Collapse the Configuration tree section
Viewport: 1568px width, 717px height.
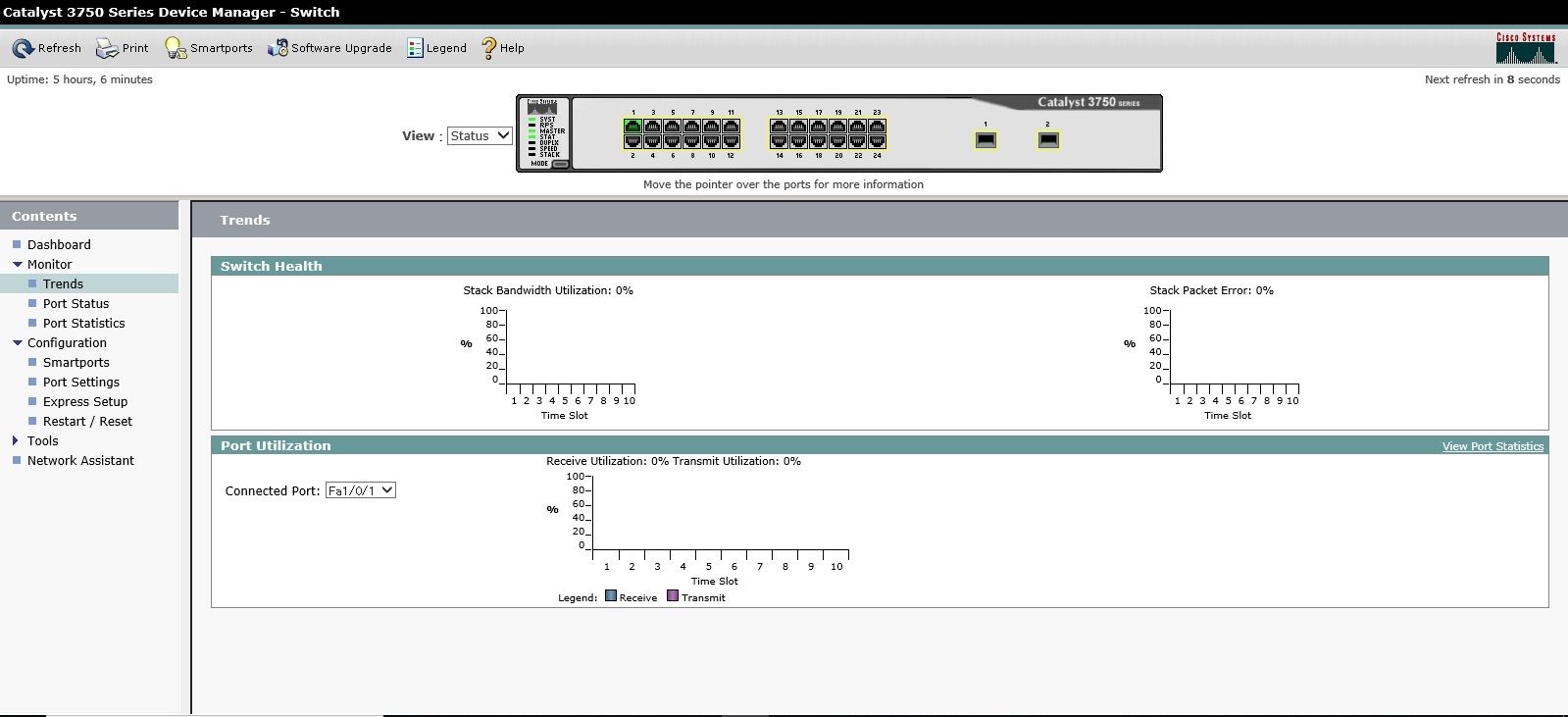[x=17, y=343]
